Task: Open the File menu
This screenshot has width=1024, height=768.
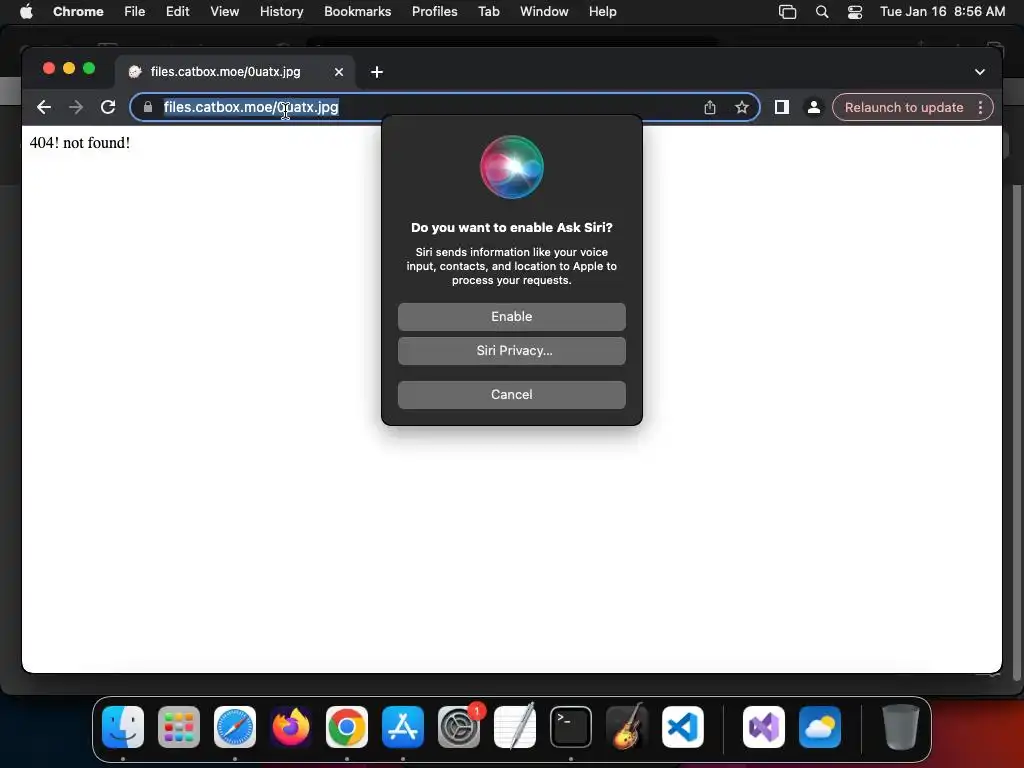Action: pyautogui.click(x=135, y=11)
